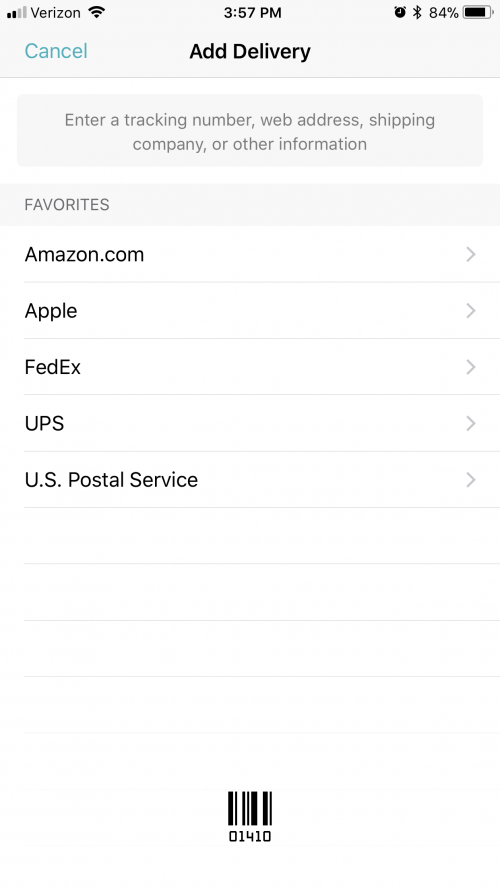
Task: Open UPS row chevron arrow
Action: click(471, 424)
